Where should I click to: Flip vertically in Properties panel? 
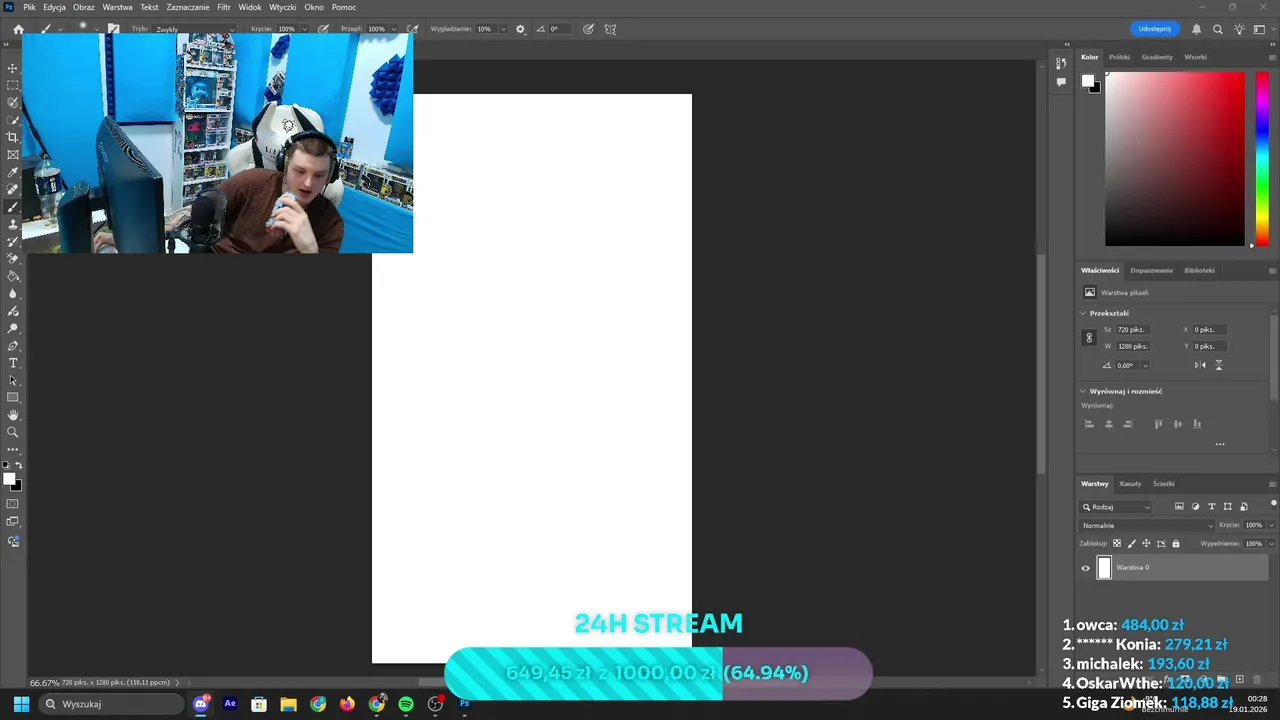[1218, 365]
